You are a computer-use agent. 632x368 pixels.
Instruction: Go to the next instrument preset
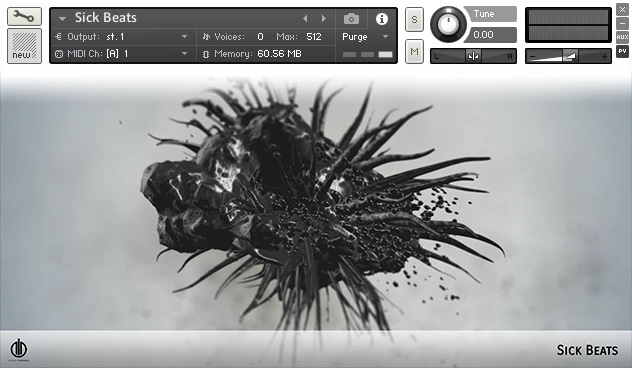tap(324, 19)
